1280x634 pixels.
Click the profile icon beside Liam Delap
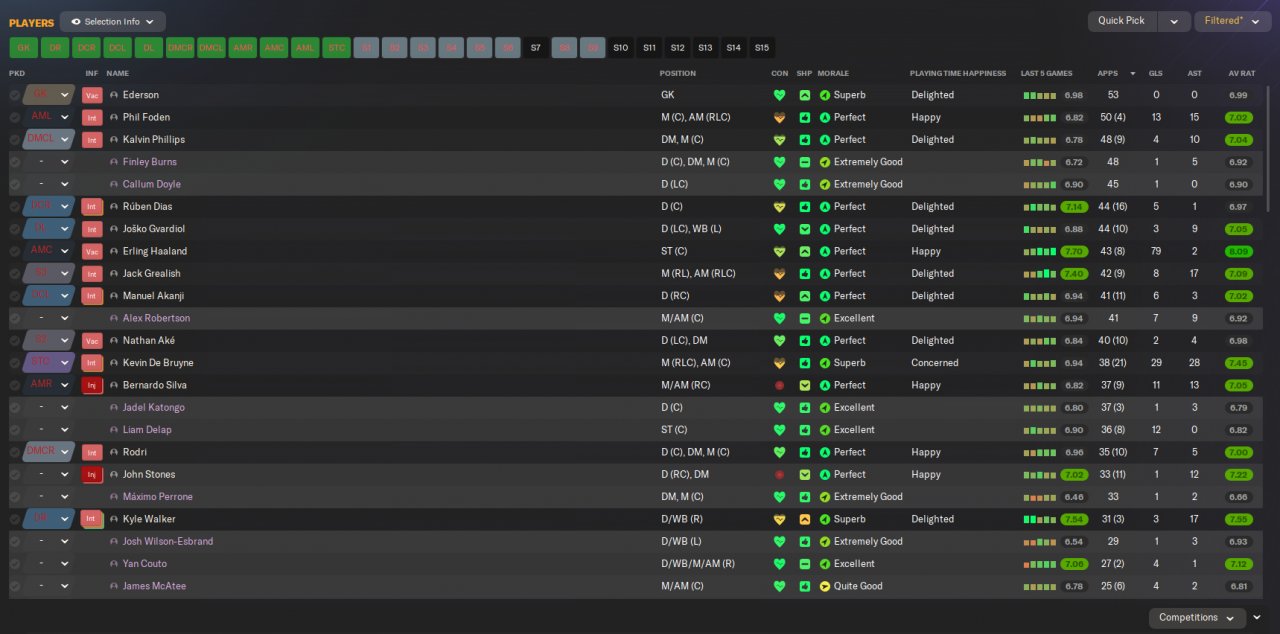coord(114,430)
